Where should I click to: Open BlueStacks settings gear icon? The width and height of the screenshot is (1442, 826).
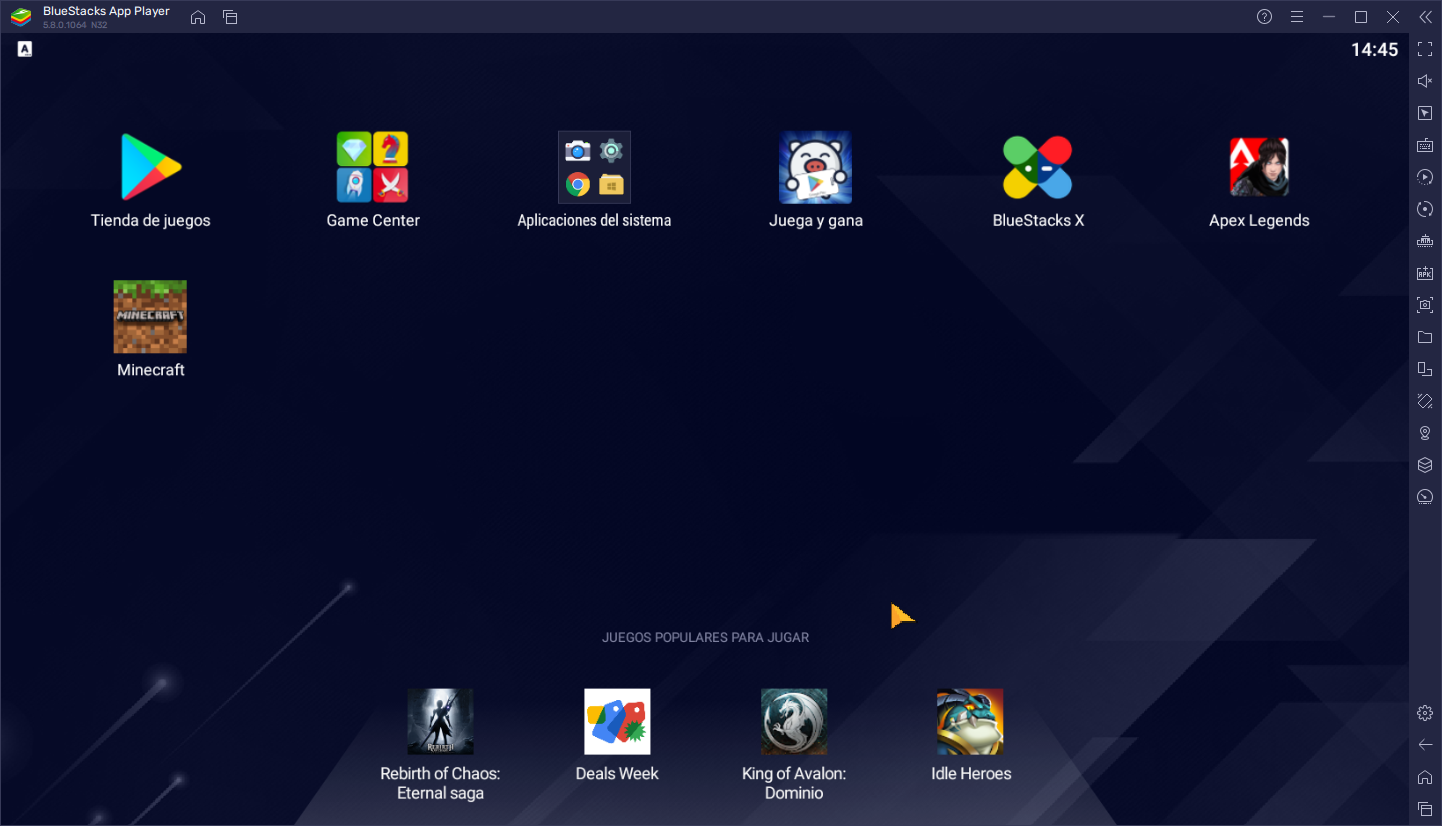click(1425, 713)
